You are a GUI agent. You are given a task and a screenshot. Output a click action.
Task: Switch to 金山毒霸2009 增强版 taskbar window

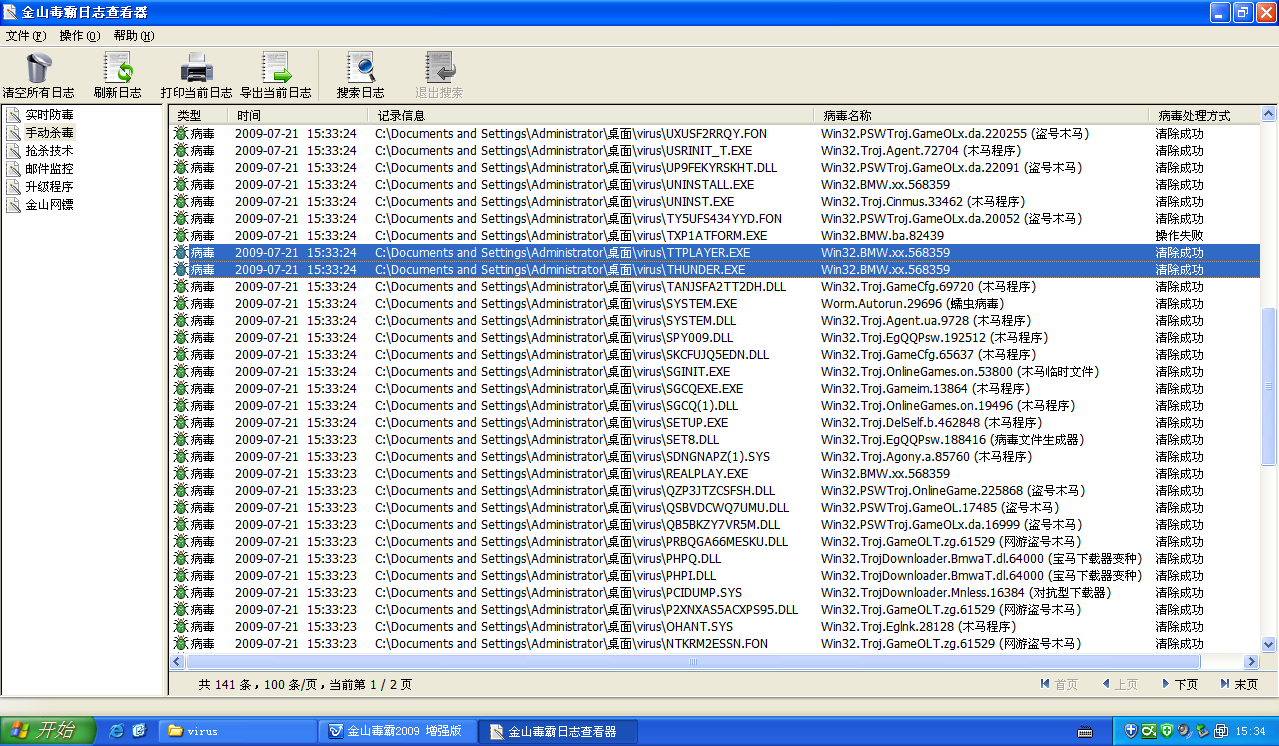click(x=397, y=731)
